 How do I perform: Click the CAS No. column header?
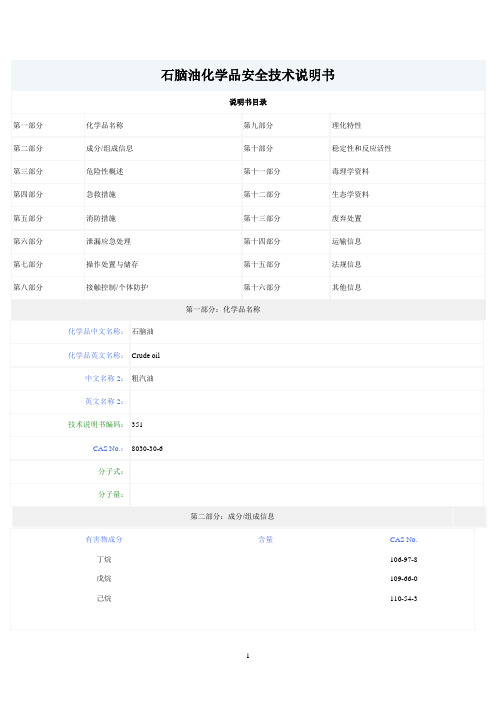(403, 539)
